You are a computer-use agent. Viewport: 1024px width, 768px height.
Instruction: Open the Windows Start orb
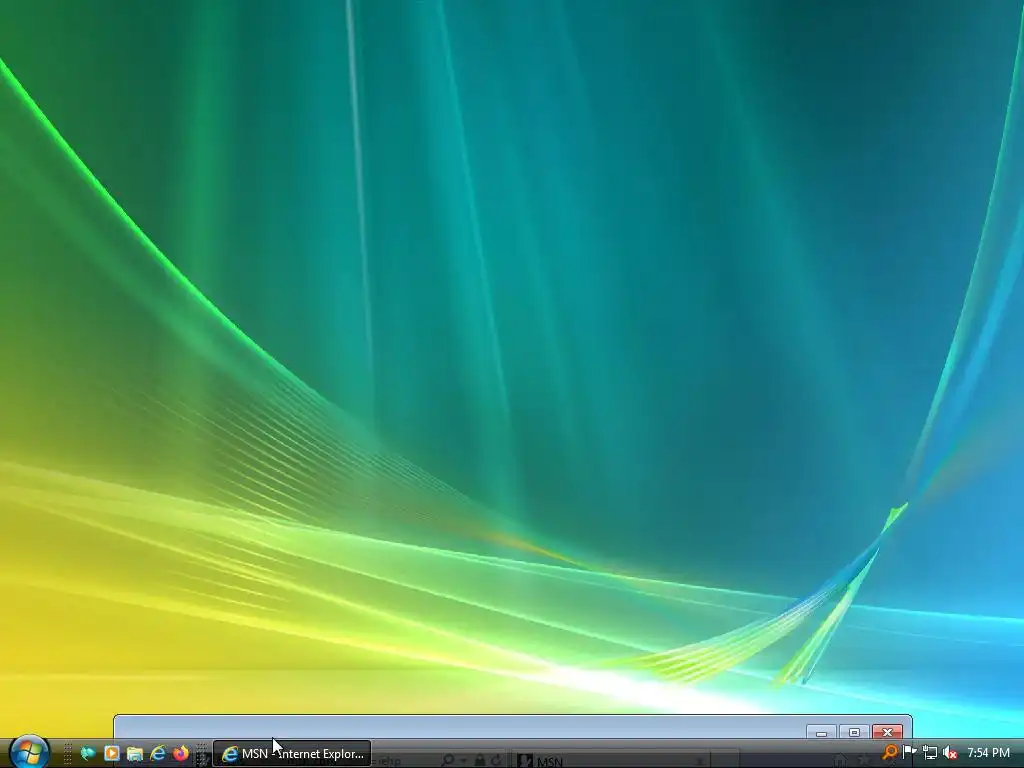point(29,752)
